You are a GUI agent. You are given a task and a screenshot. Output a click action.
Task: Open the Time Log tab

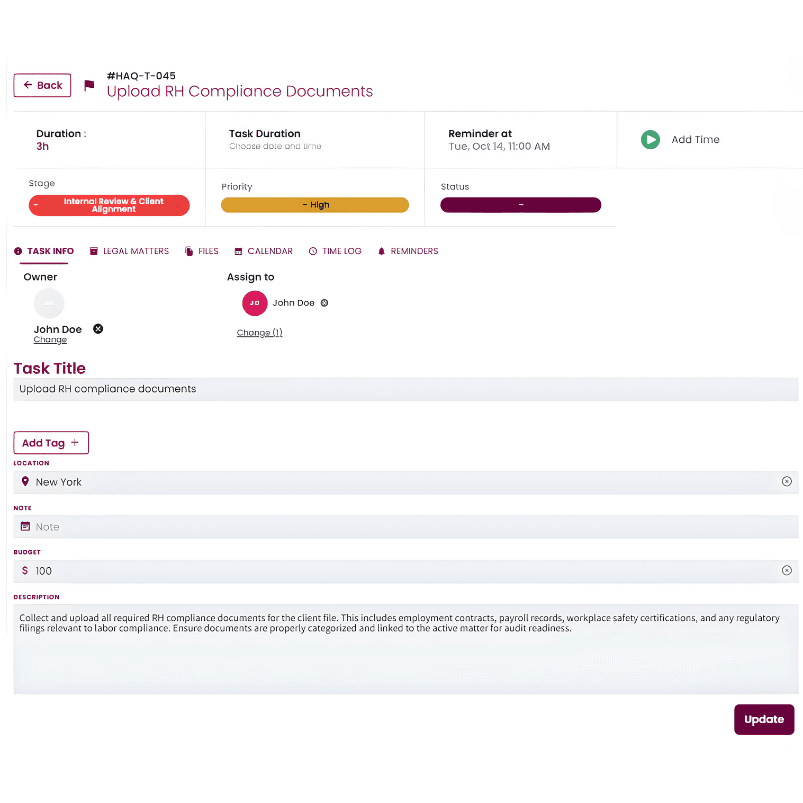335,251
